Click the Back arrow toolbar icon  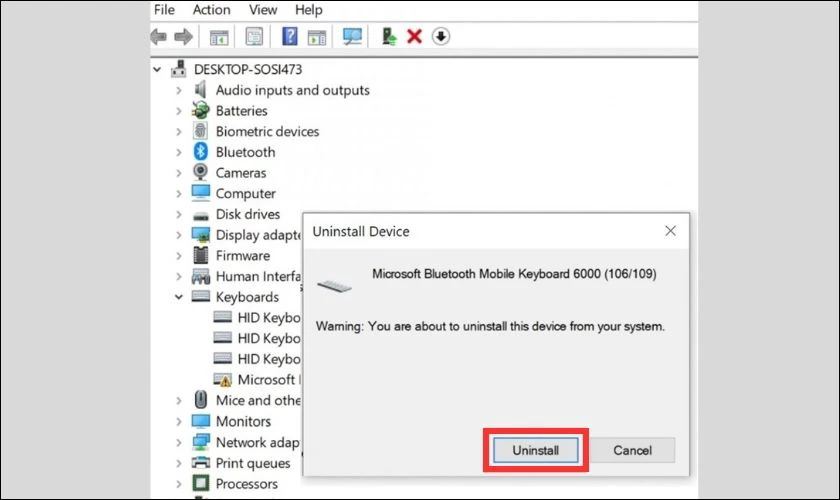[159, 36]
